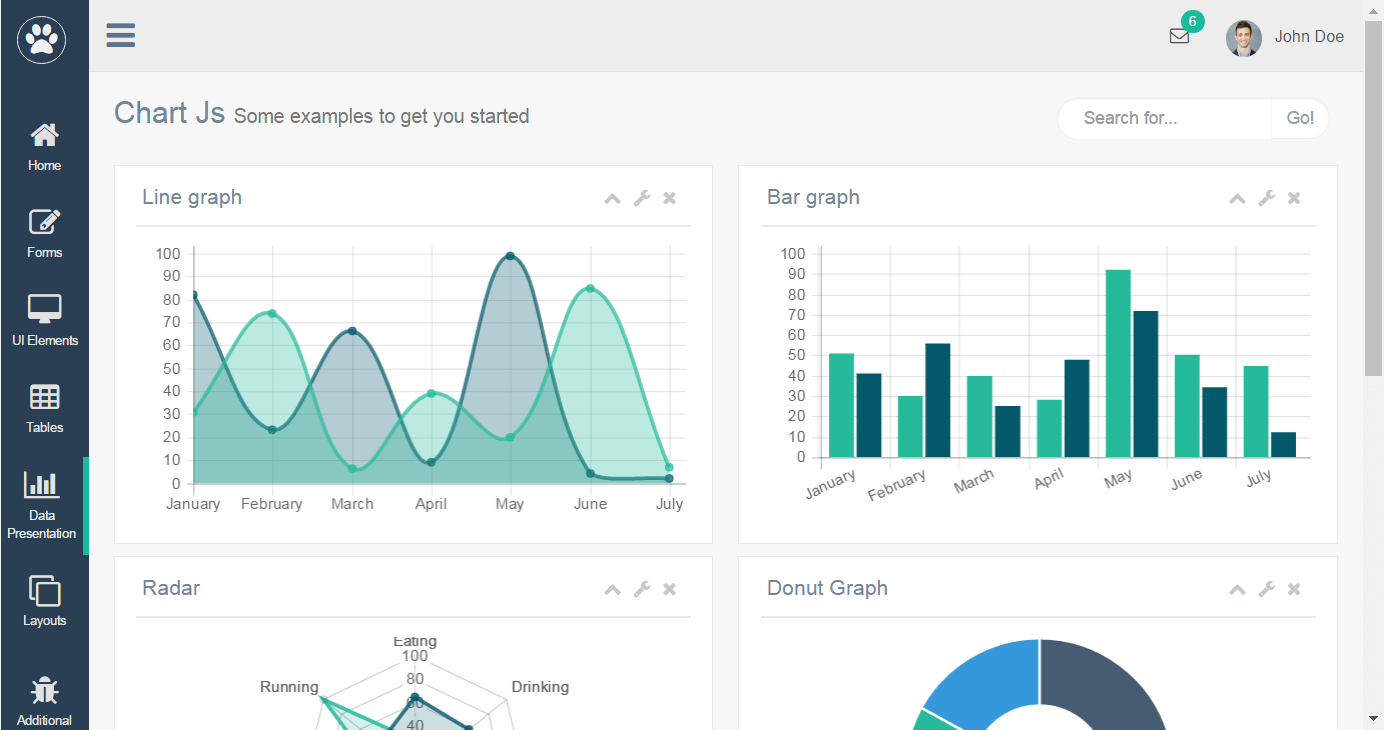The image size is (1384, 730).
Task: Focus the Search for... input field
Action: pyautogui.click(x=1165, y=118)
